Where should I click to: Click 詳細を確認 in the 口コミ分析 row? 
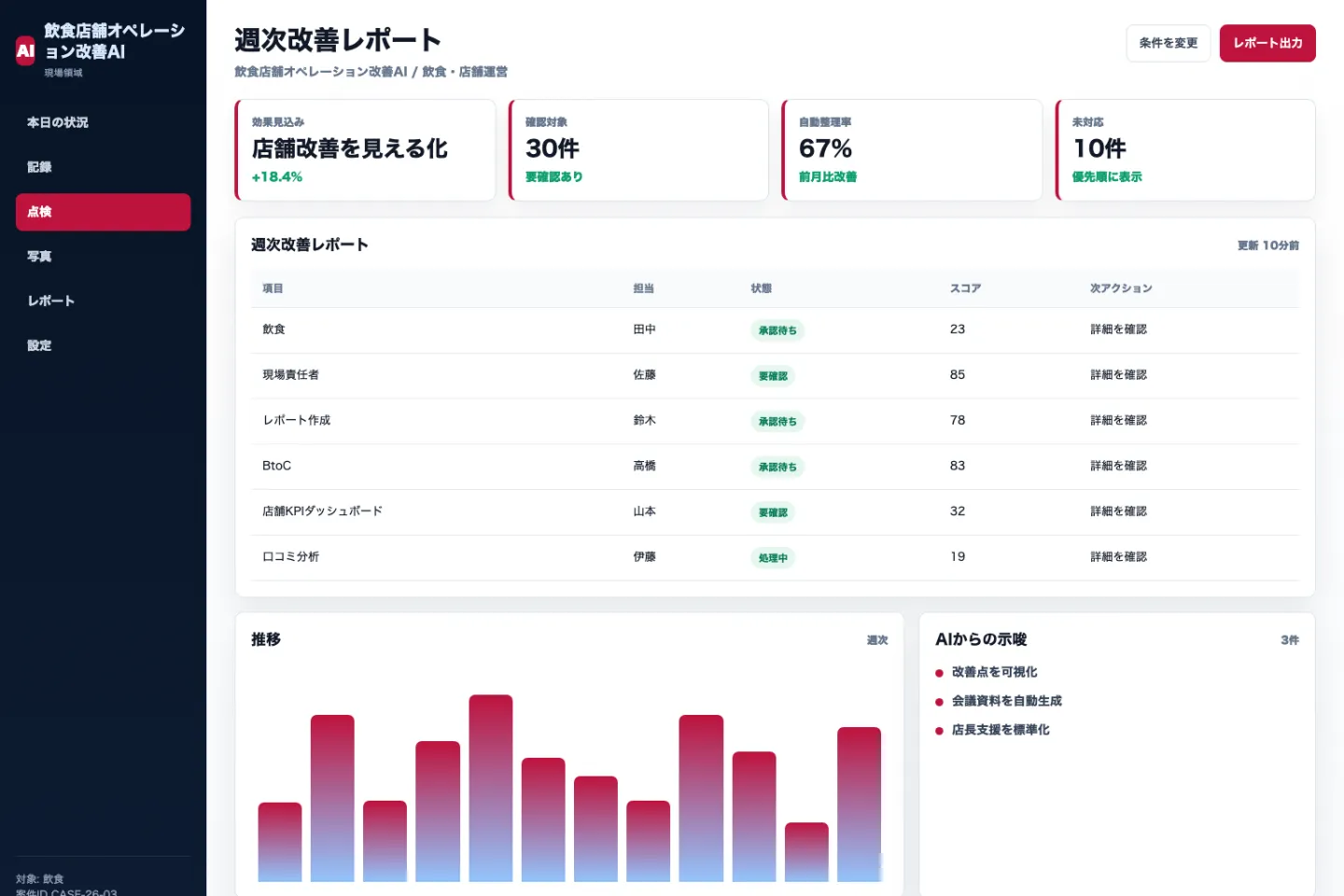click(1118, 557)
